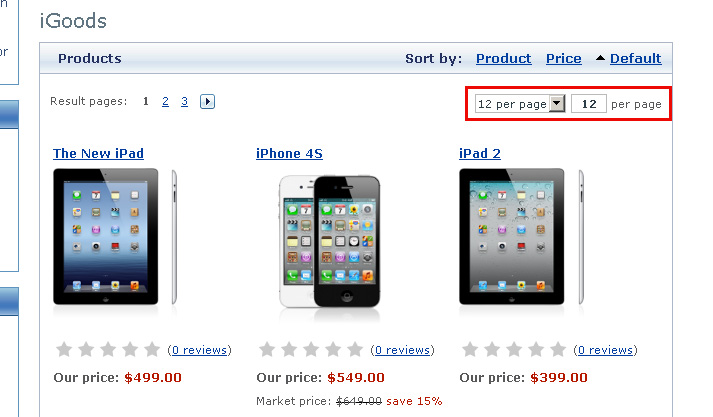Open the iPad 2 product image

(521, 238)
